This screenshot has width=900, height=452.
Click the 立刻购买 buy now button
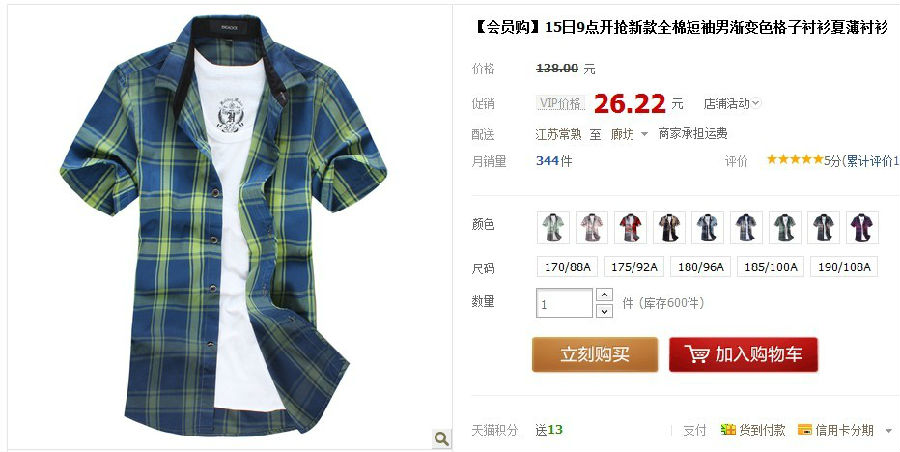pos(595,354)
